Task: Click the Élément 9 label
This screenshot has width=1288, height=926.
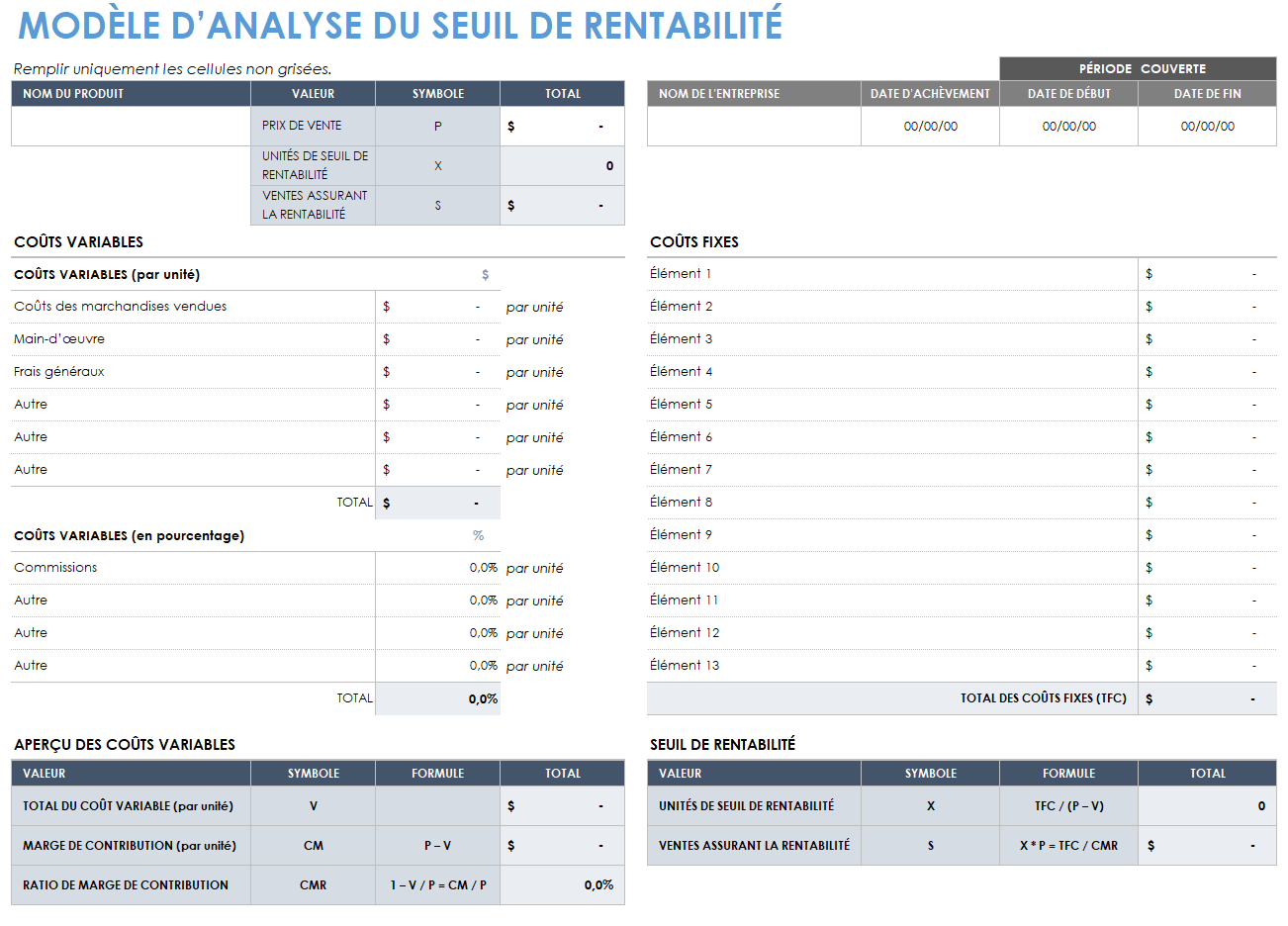Action: tap(681, 535)
